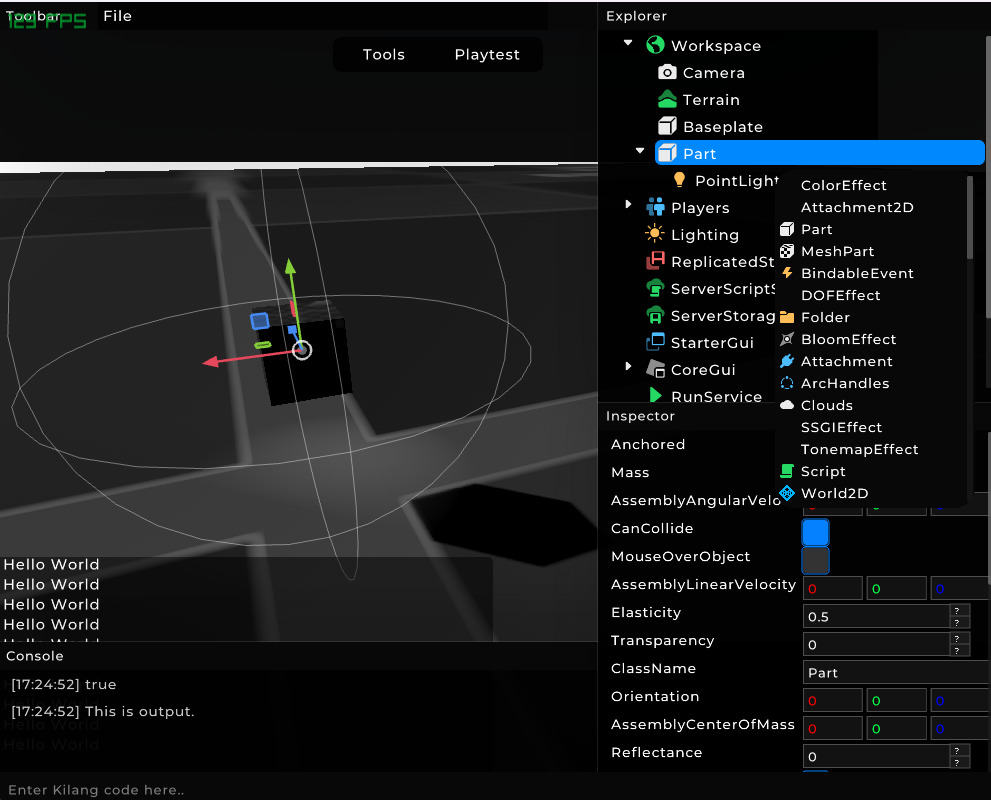Screen dimensions: 991x800
Task: Click the Camera icon in Explorer
Action: click(667, 72)
